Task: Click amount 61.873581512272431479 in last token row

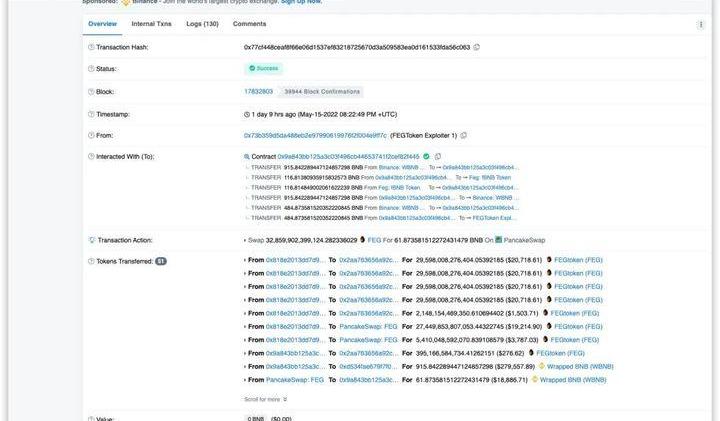Action: coord(453,380)
